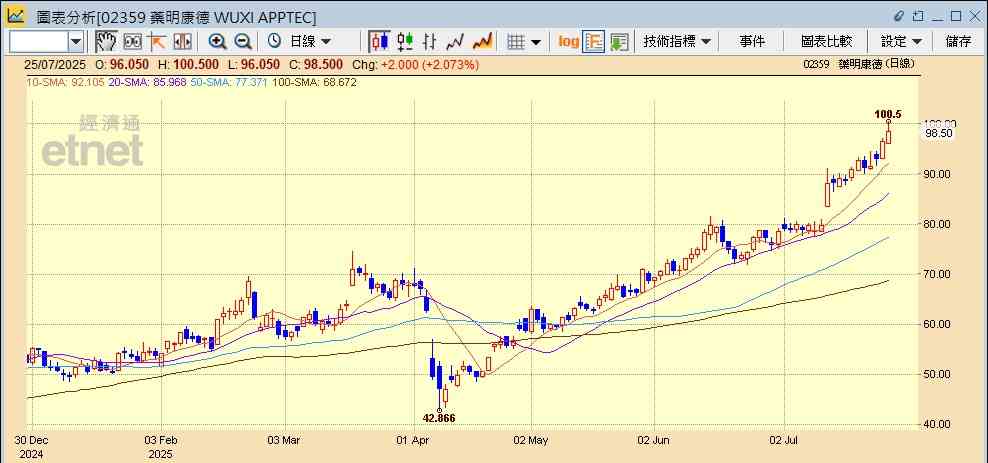The image size is (988, 463).
Task: Click the stock code input field
Action: point(38,42)
